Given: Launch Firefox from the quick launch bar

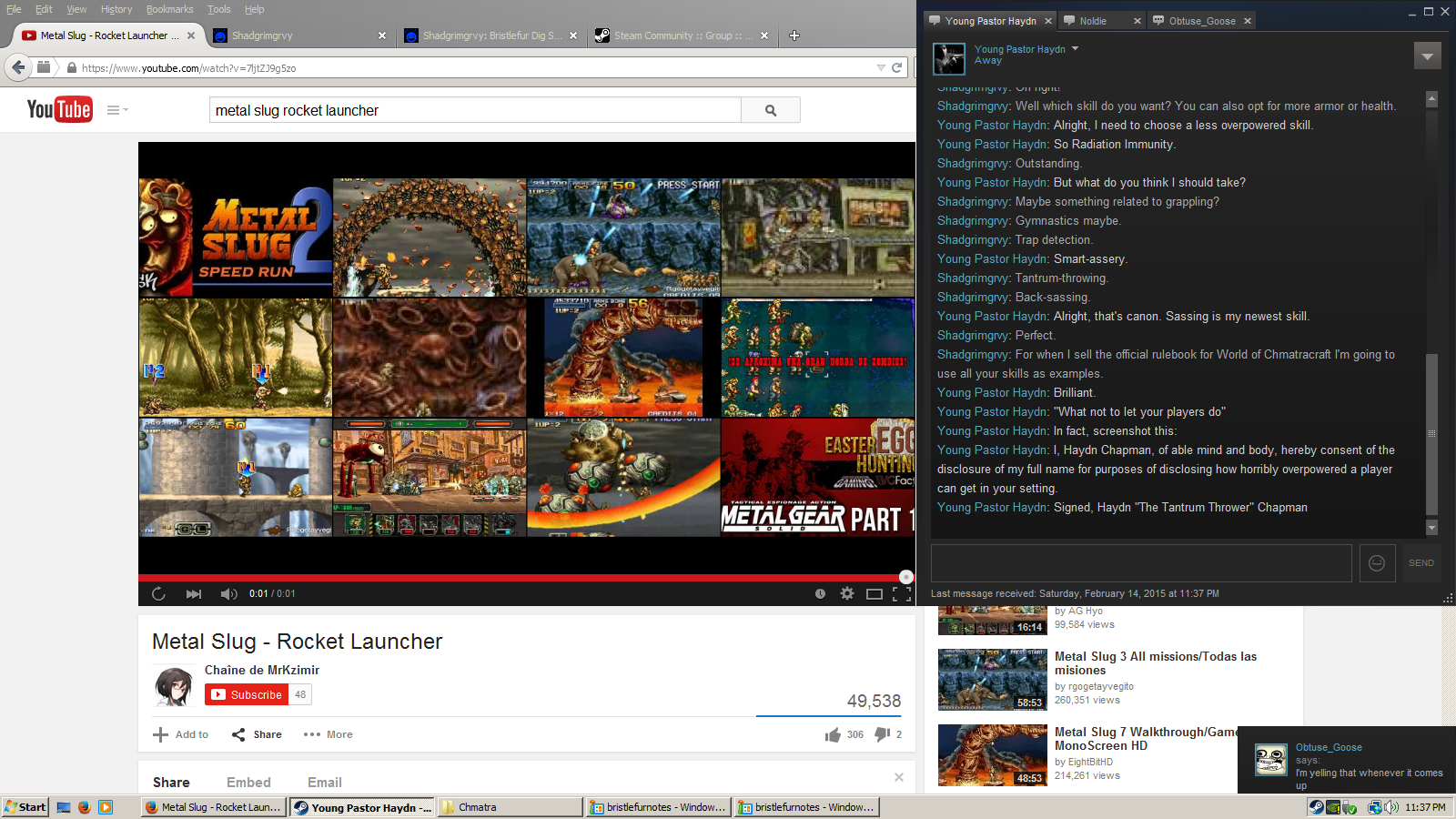Looking at the screenshot, I should (x=85, y=807).
